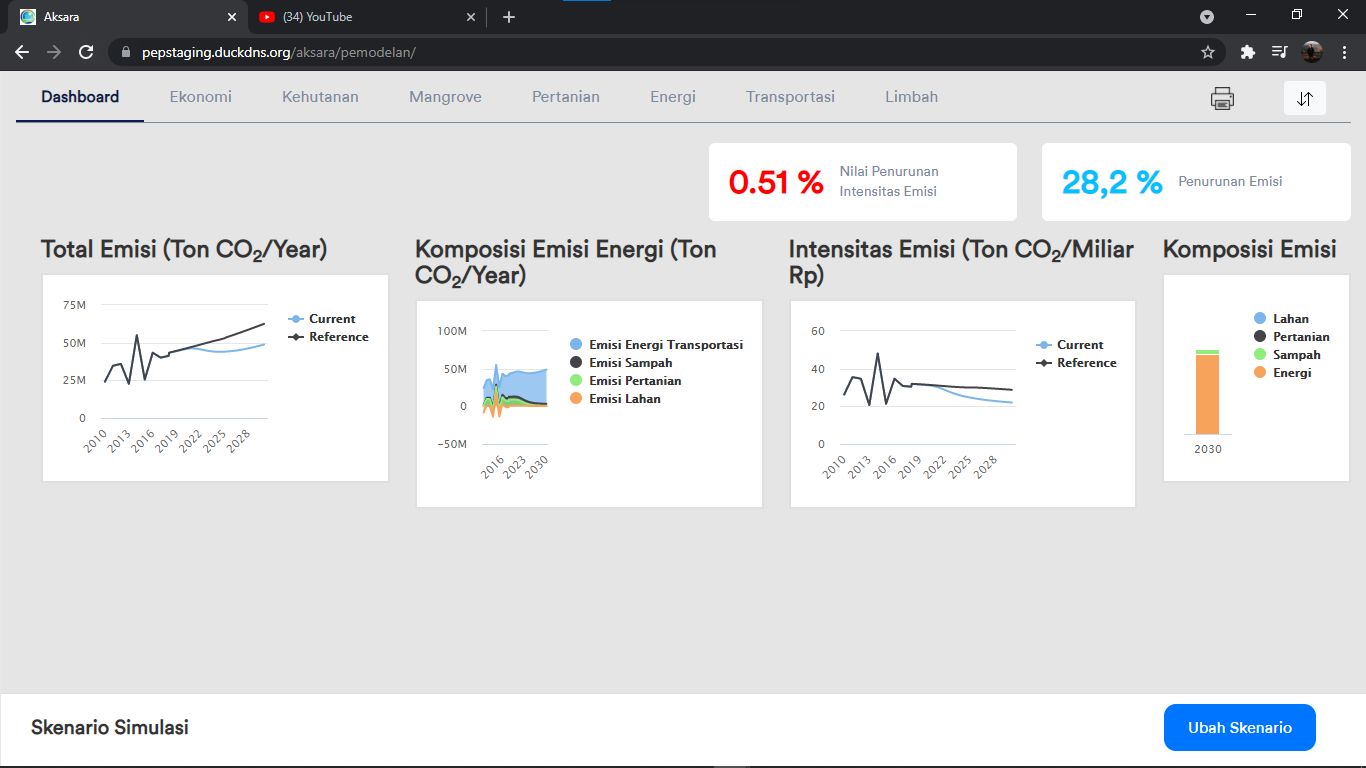The height and width of the screenshot is (768, 1366).
Task: Toggle Emisi Lahan legend item
Action: pos(614,399)
